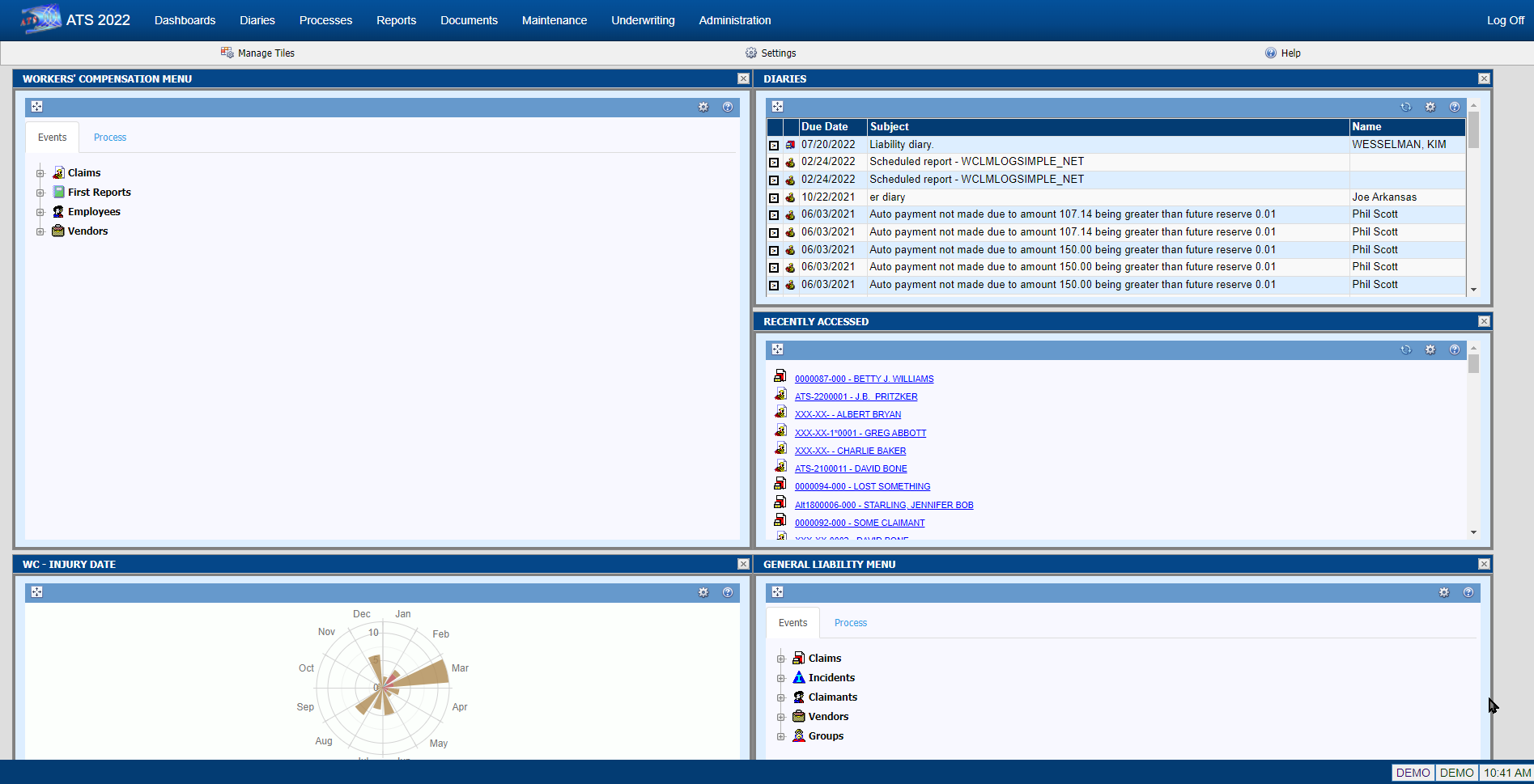Open help for WC Injury Date tile
The height and width of the screenshot is (784, 1534).
coord(728,592)
